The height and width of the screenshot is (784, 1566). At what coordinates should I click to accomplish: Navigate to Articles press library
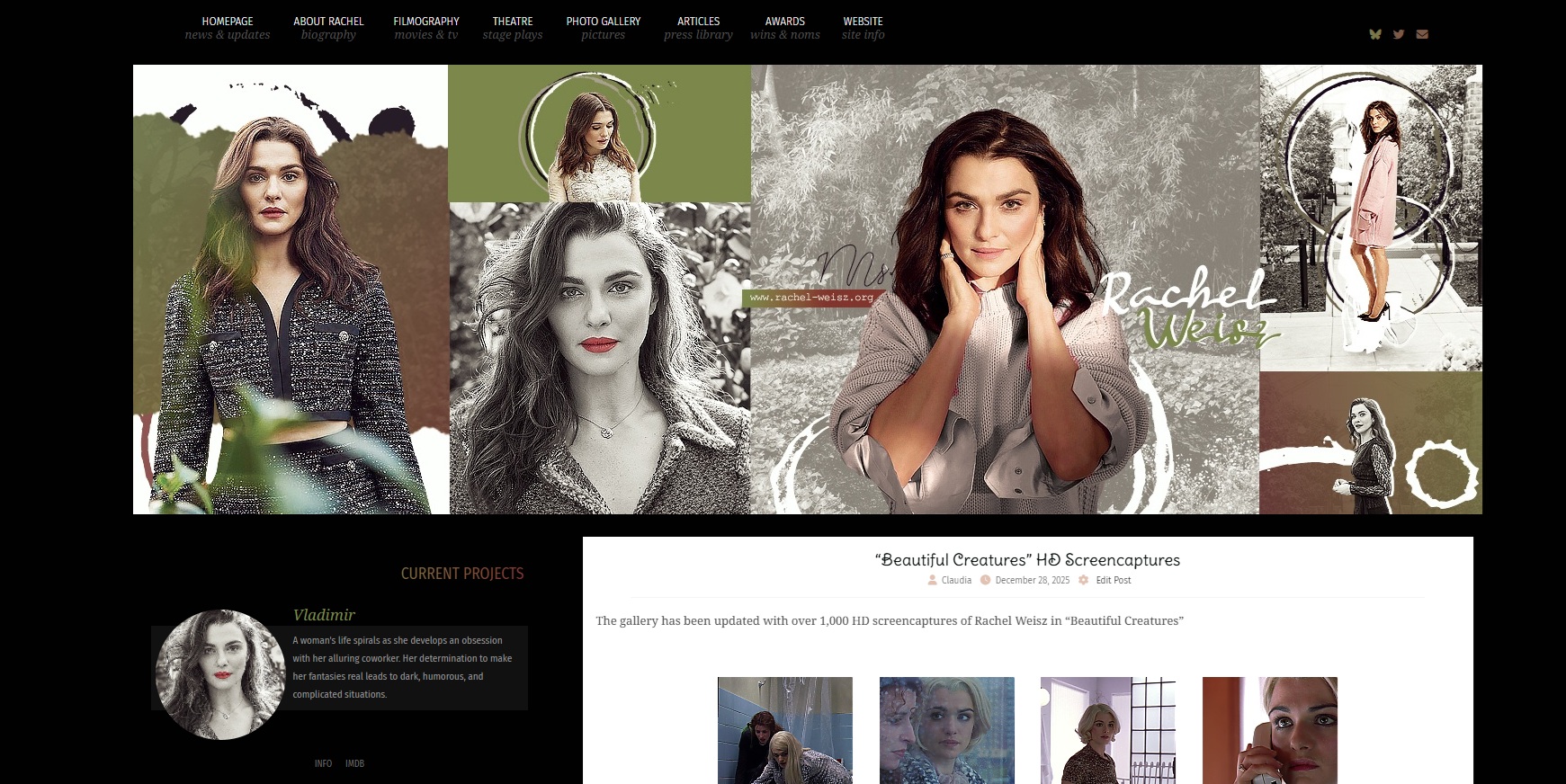point(698,28)
